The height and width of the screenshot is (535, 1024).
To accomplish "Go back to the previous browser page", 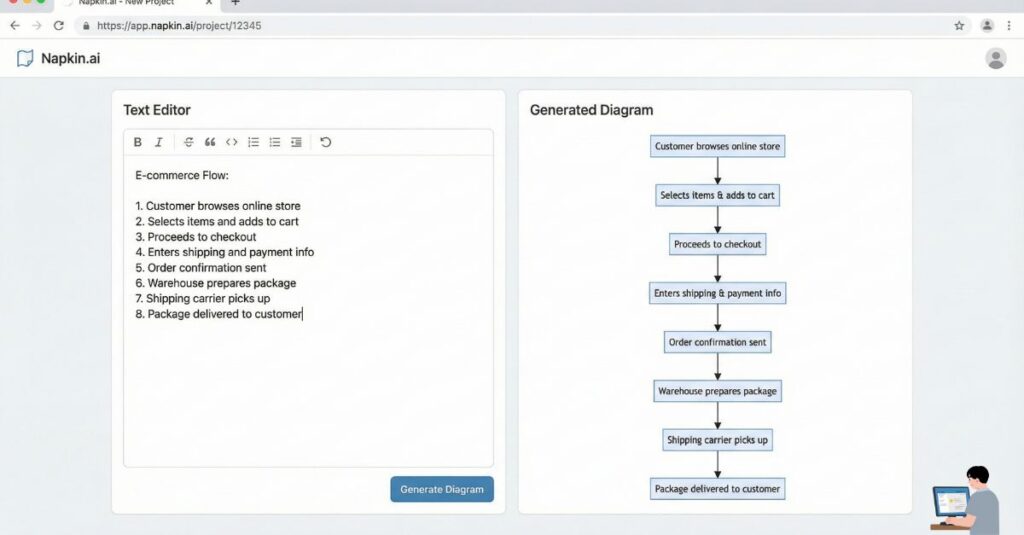I will point(14,25).
